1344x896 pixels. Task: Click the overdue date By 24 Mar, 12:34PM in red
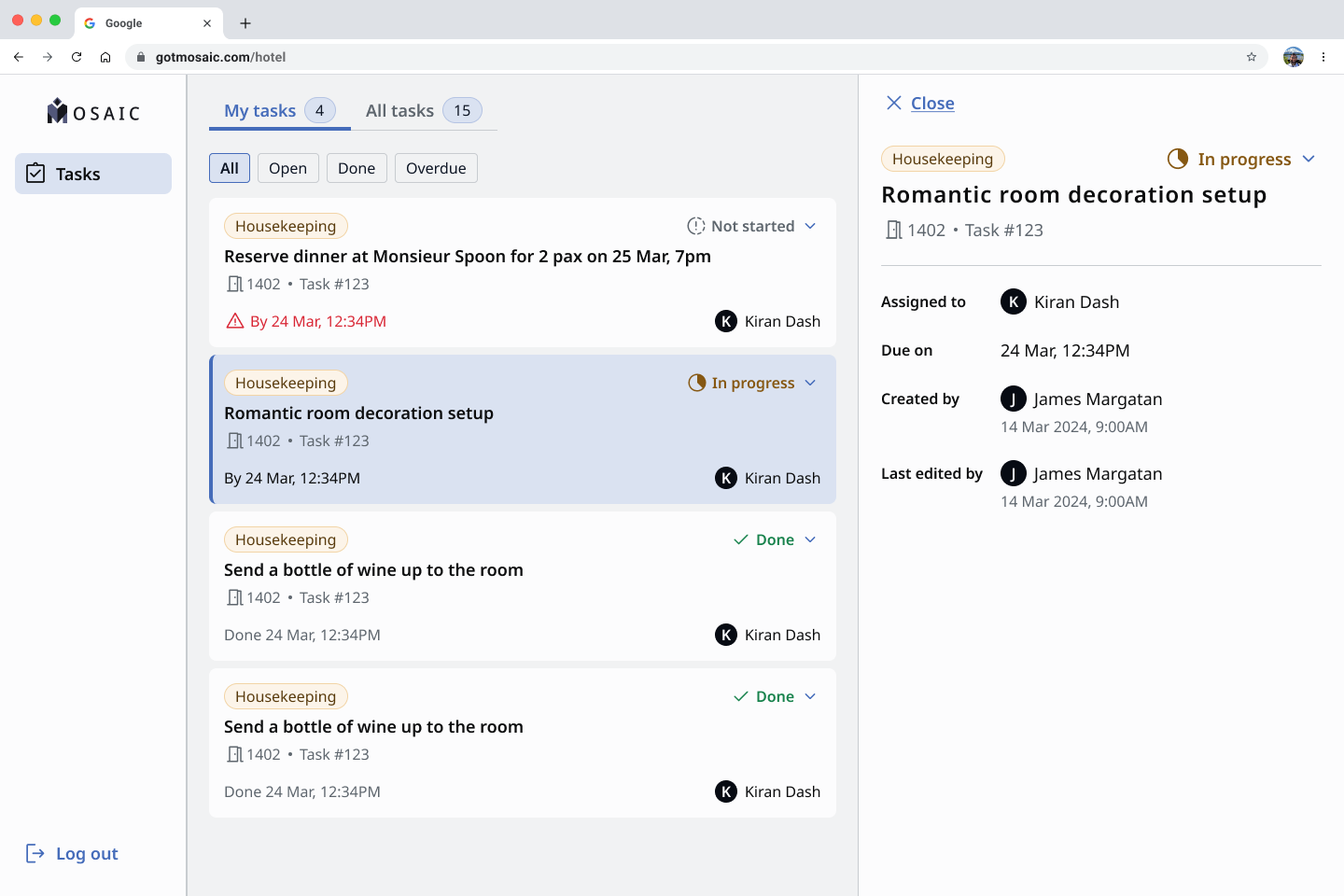[318, 321]
